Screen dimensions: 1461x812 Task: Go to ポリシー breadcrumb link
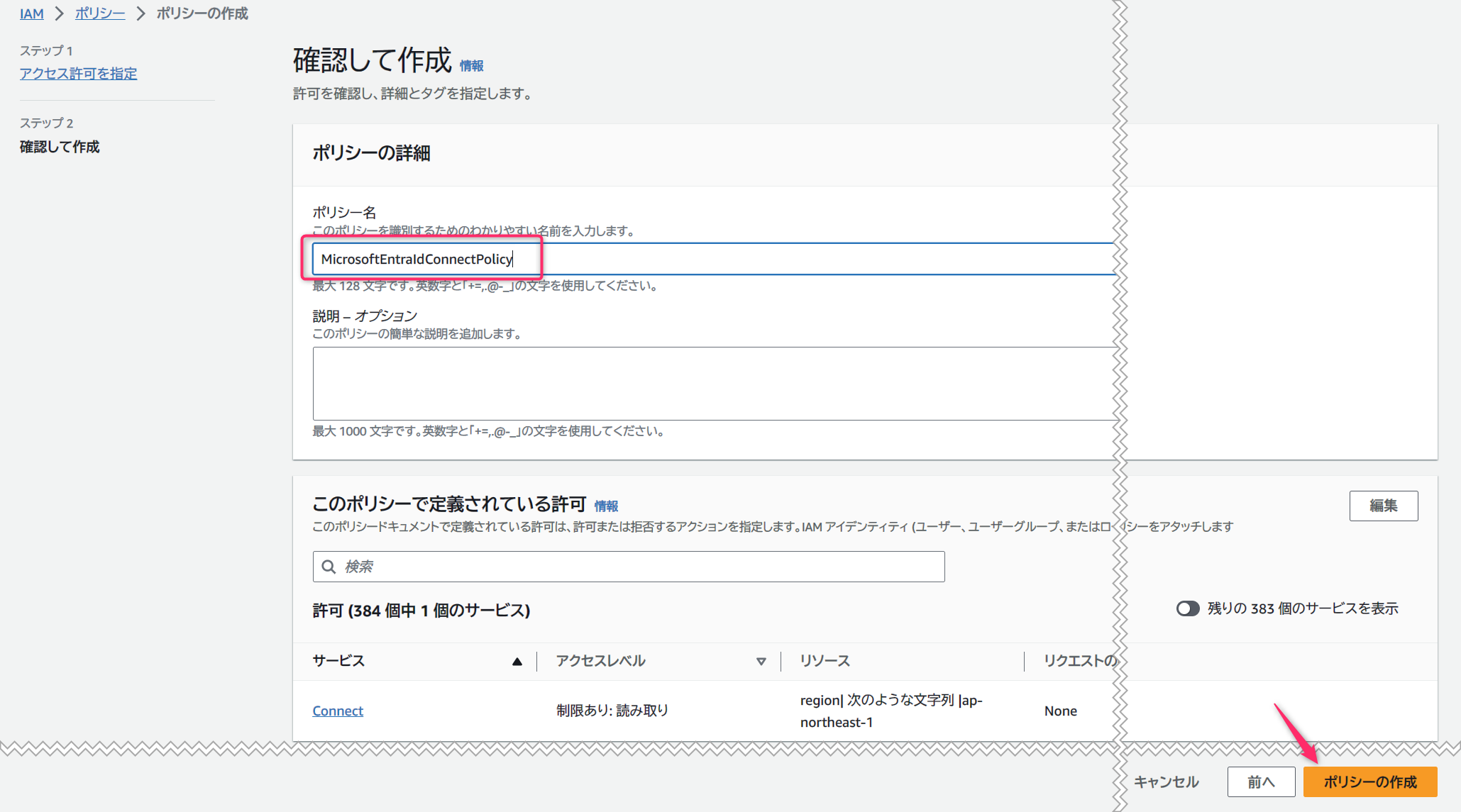pos(100,13)
